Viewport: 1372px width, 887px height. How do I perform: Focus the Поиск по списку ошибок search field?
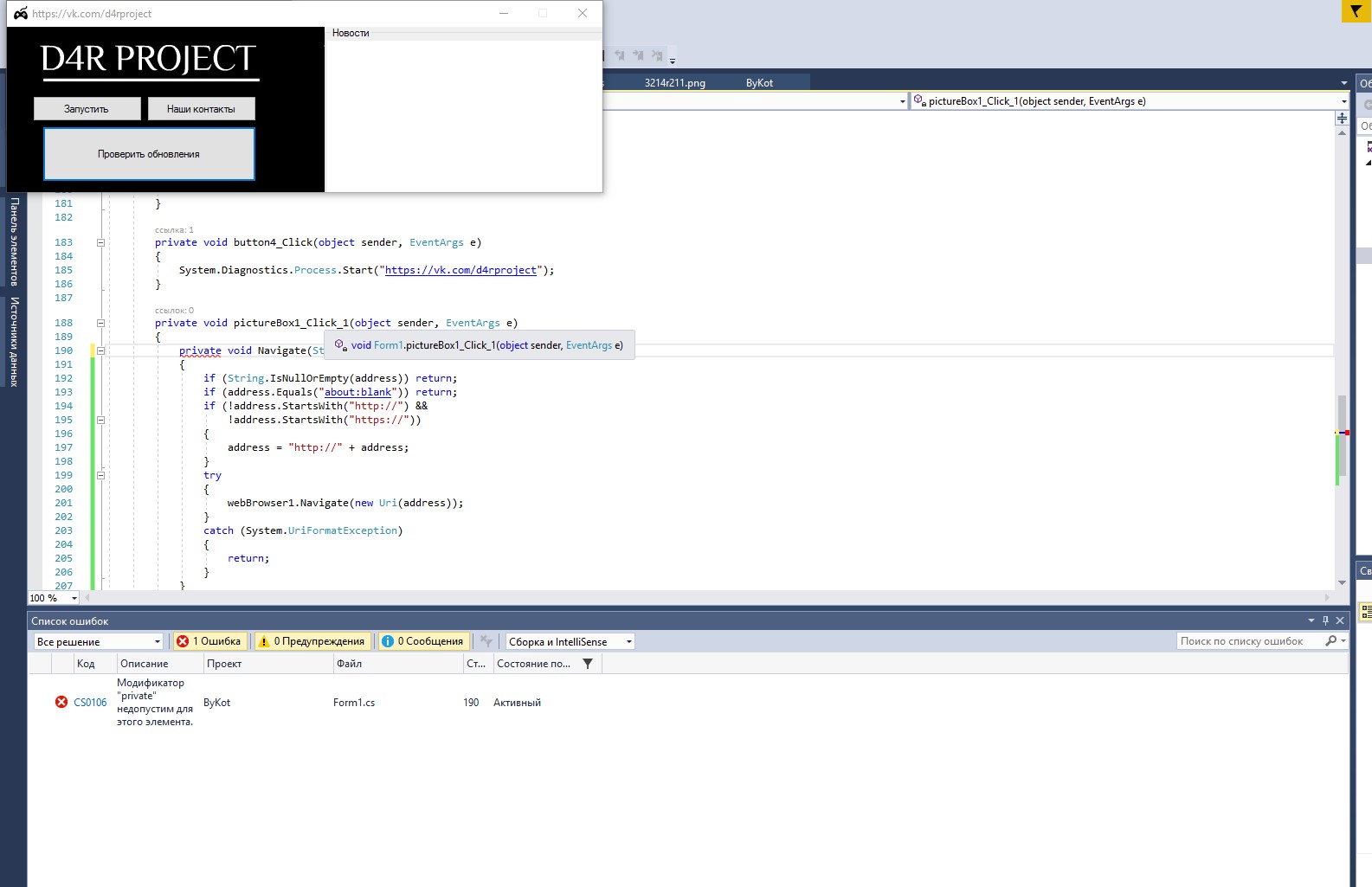point(1249,641)
